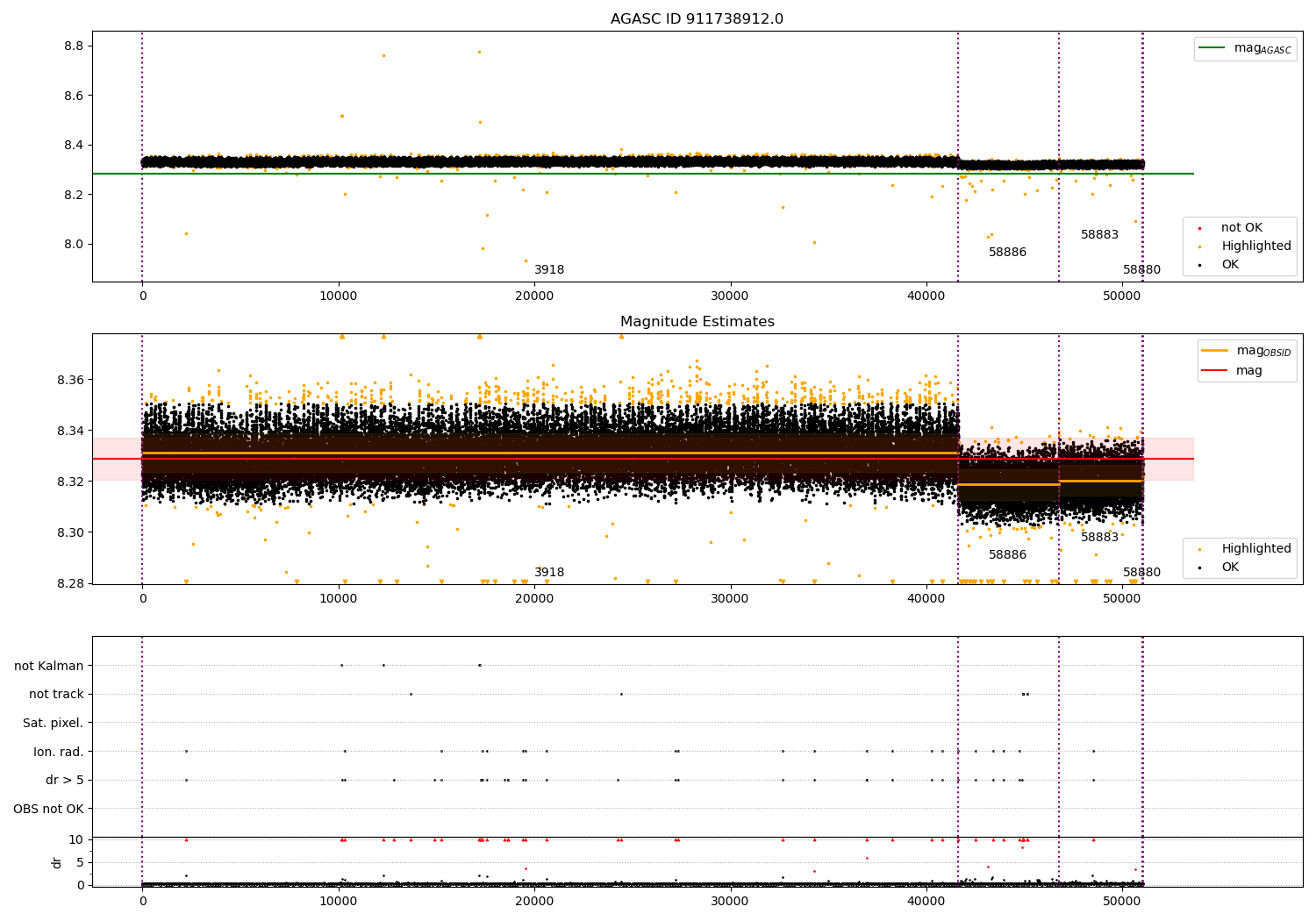The height and width of the screenshot is (921, 1316).
Task: Click the 8.0 y-axis tick label
Action: pos(74,244)
